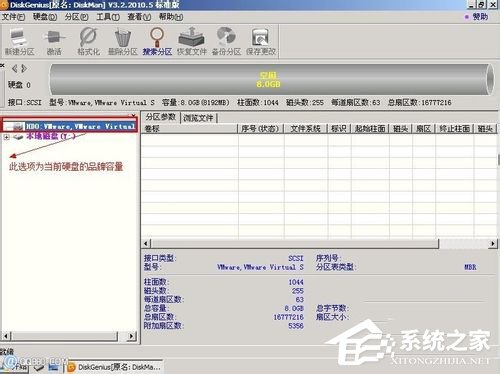Click the 5356 additional sectors value
The width and height of the screenshot is (500, 374).
296,326
